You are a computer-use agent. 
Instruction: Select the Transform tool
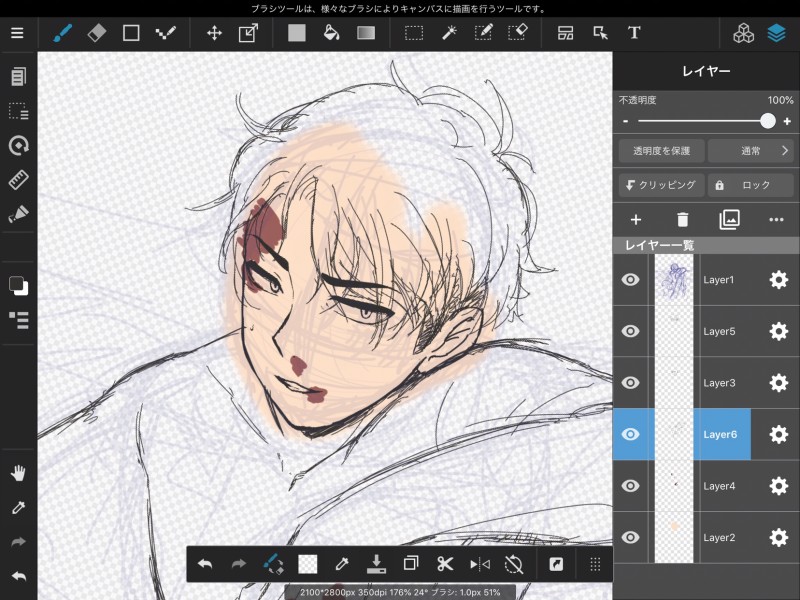tap(248, 33)
